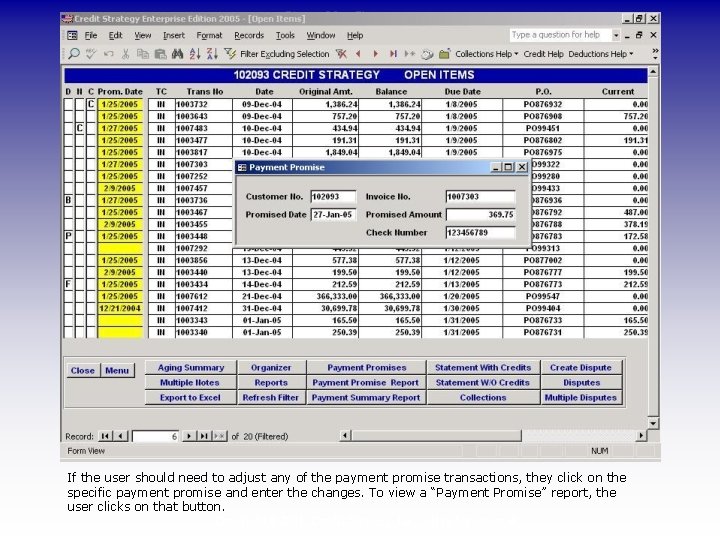Viewport: 720px width, 540px height.
Task: Go to next record in Record navigator
Action: point(188,436)
